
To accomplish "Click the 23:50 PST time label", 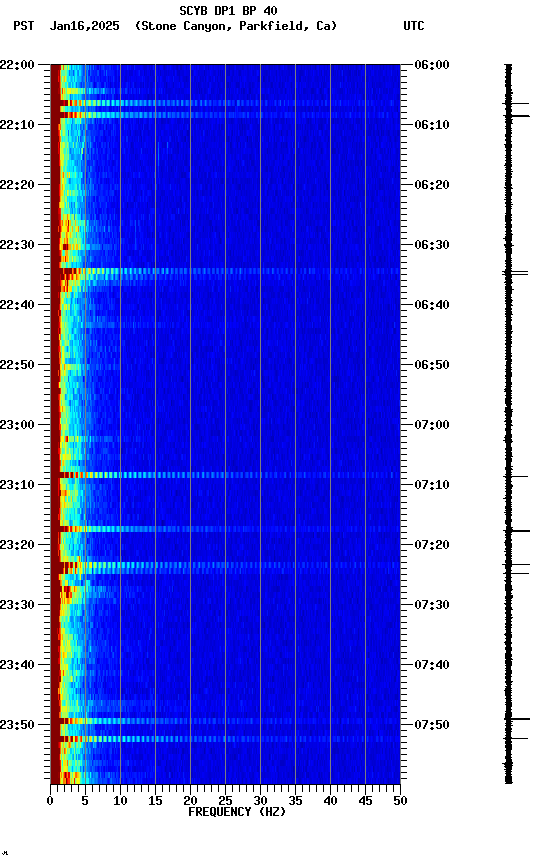I will (17, 725).
